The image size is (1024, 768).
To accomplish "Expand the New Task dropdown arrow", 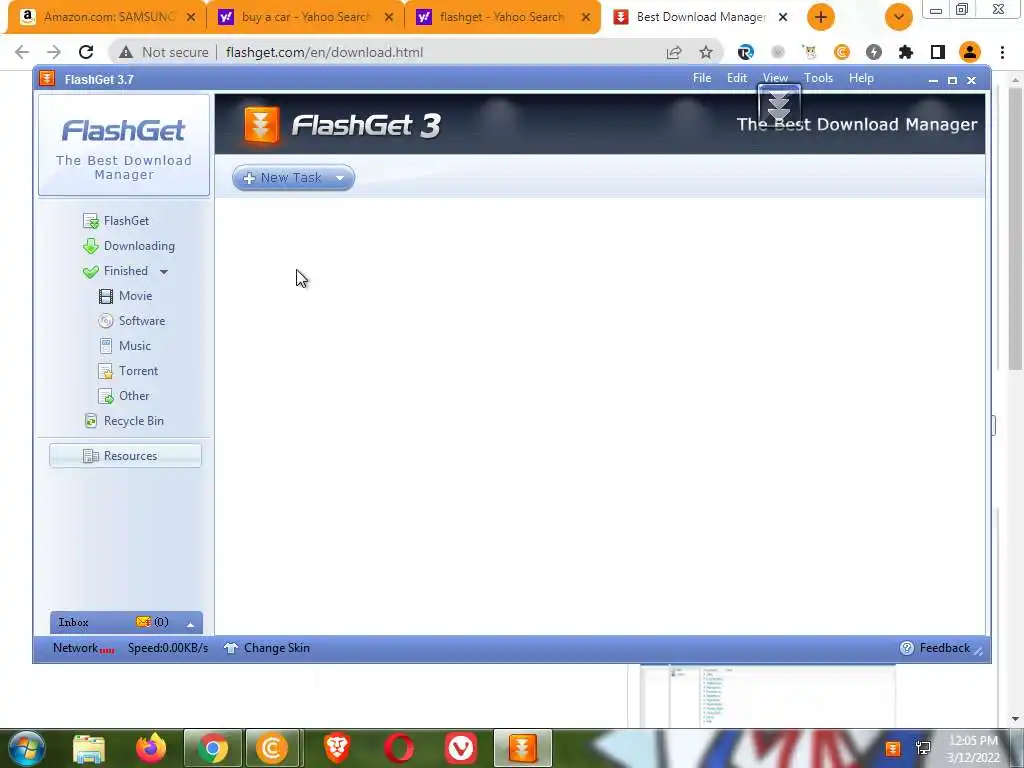I will click(340, 178).
